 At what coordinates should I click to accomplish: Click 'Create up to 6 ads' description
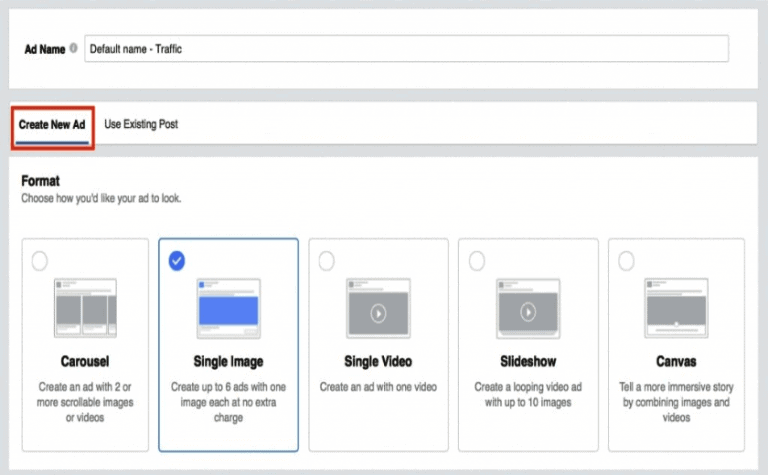228,402
